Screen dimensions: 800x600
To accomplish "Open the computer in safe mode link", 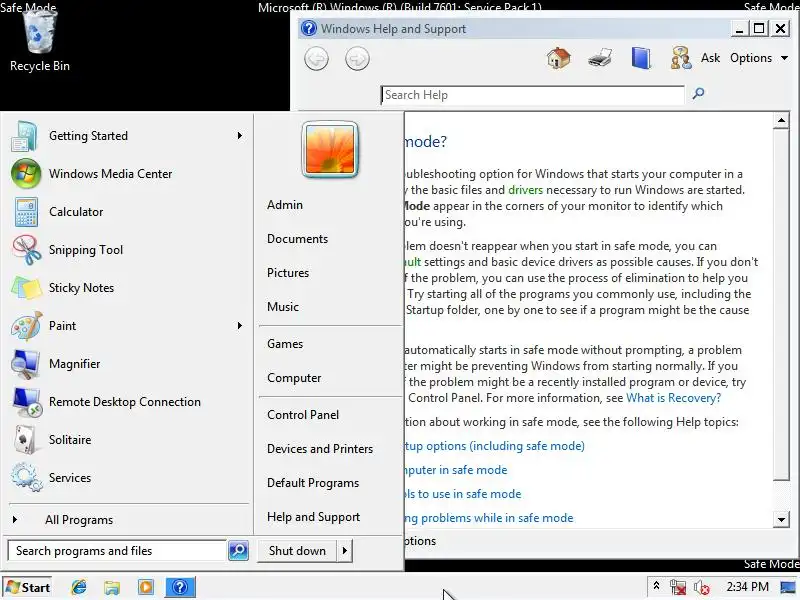I will click(456, 470).
